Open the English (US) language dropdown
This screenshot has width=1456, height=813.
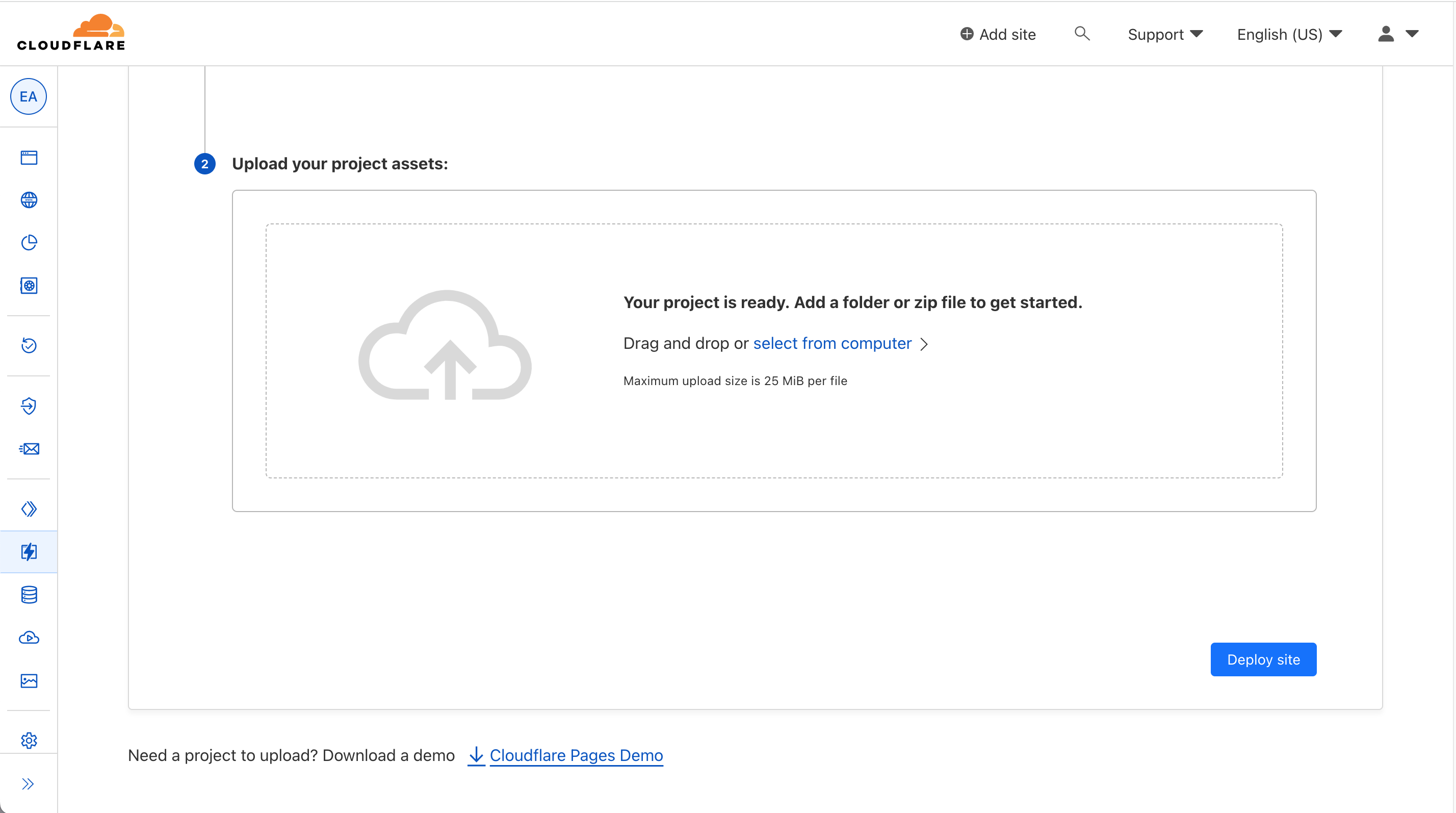[1289, 34]
